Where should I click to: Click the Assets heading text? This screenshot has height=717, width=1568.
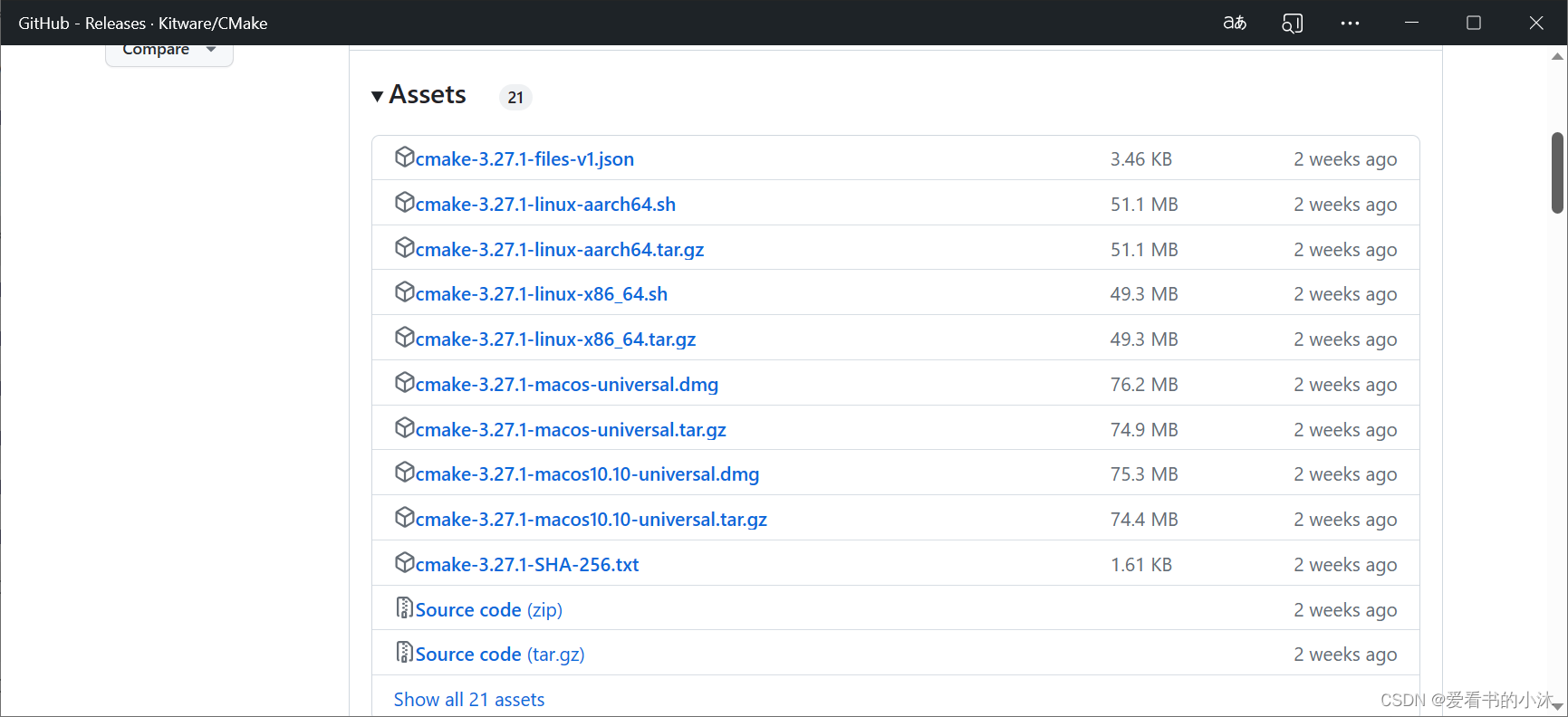[428, 94]
